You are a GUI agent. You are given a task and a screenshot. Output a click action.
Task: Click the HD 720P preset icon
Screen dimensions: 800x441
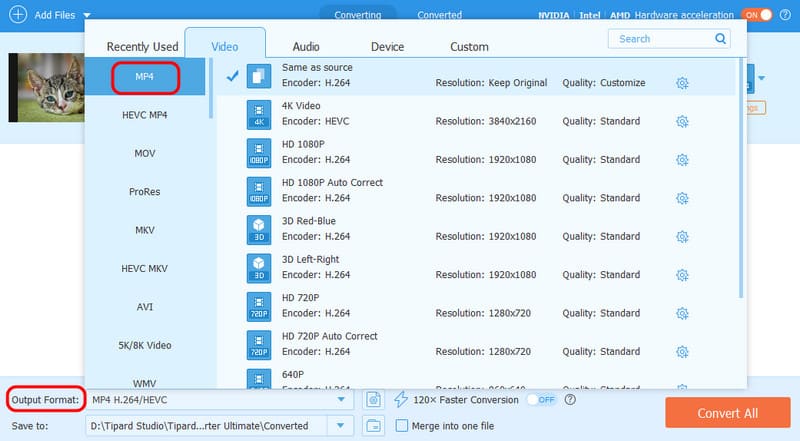[259, 306]
